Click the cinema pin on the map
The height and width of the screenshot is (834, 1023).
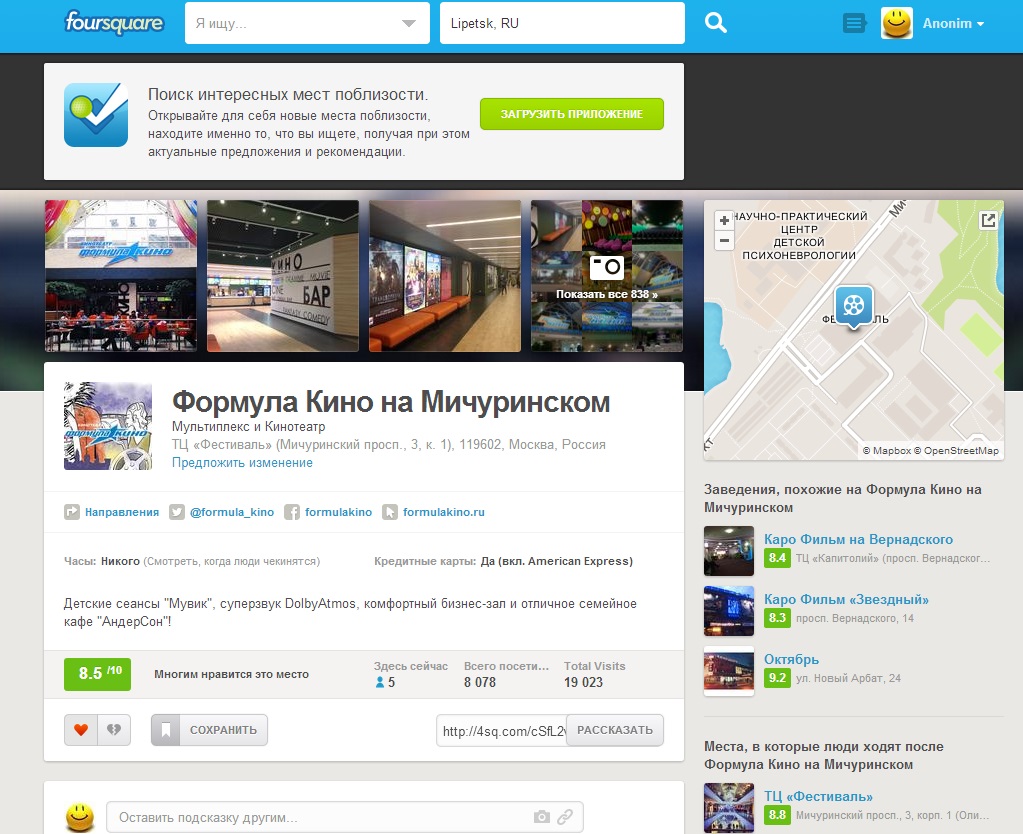pos(853,306)
